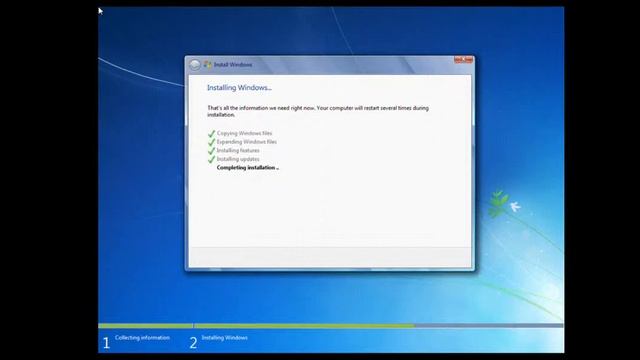Select the 'Installing updates' step text
Image resolution: width=640 pixels, height=360 pixels.
click(x=238, y=159)
